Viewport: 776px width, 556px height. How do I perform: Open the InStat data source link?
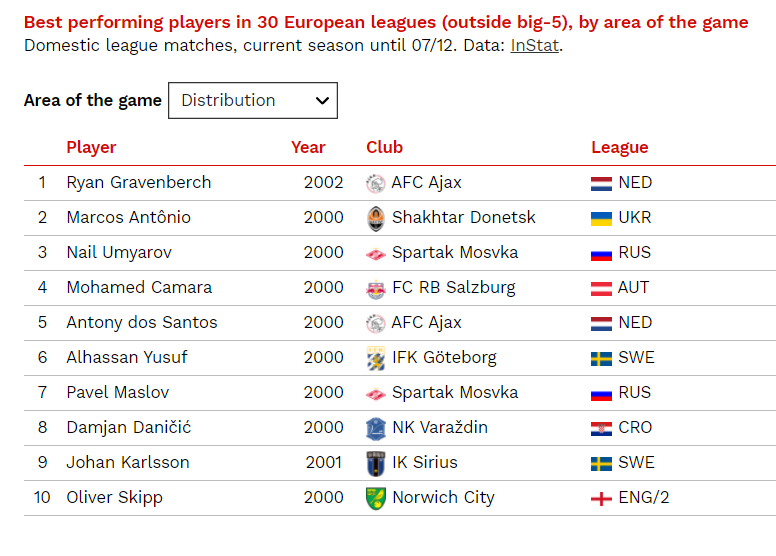[534, 46]
